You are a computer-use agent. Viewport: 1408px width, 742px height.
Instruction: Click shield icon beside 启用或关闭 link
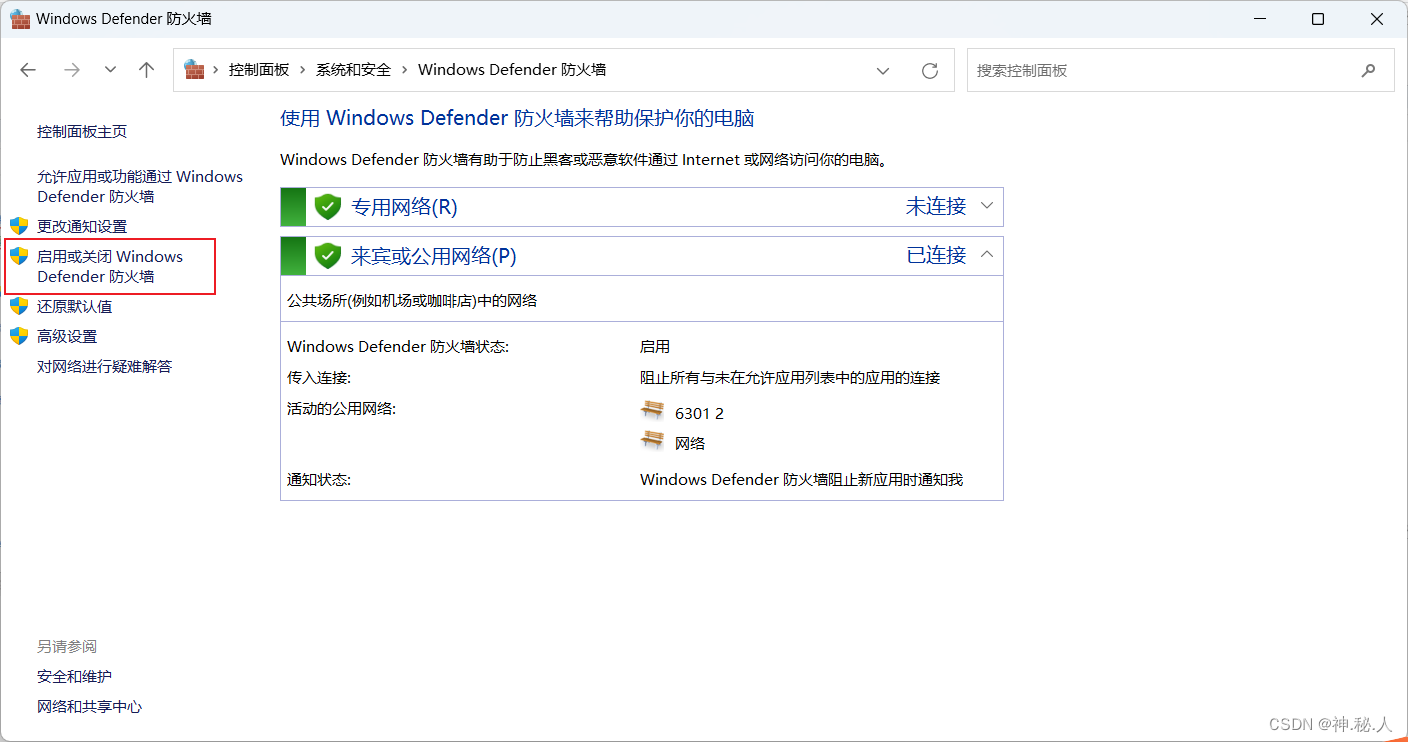(19, 256)
